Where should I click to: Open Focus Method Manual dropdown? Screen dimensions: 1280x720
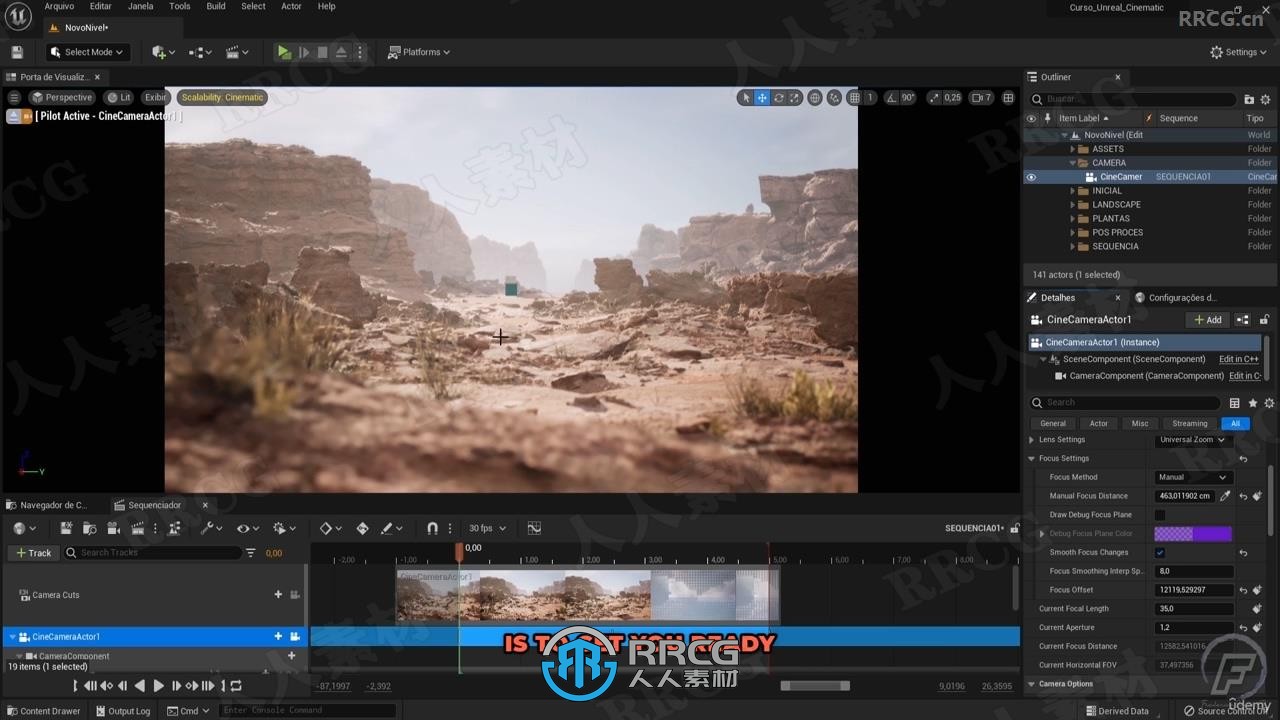coord(1193,477)
